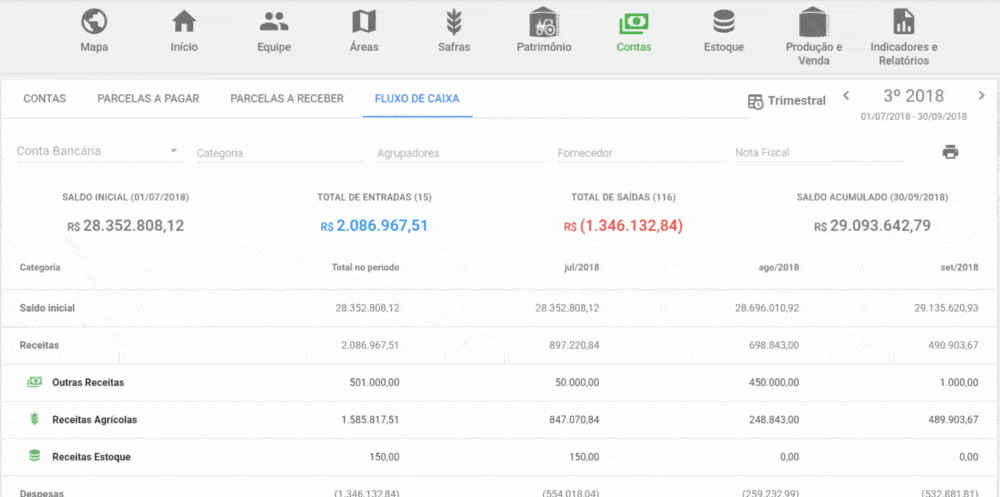Click the print icon
This screenshot has width=1000, height=497.
coord(950,152)
